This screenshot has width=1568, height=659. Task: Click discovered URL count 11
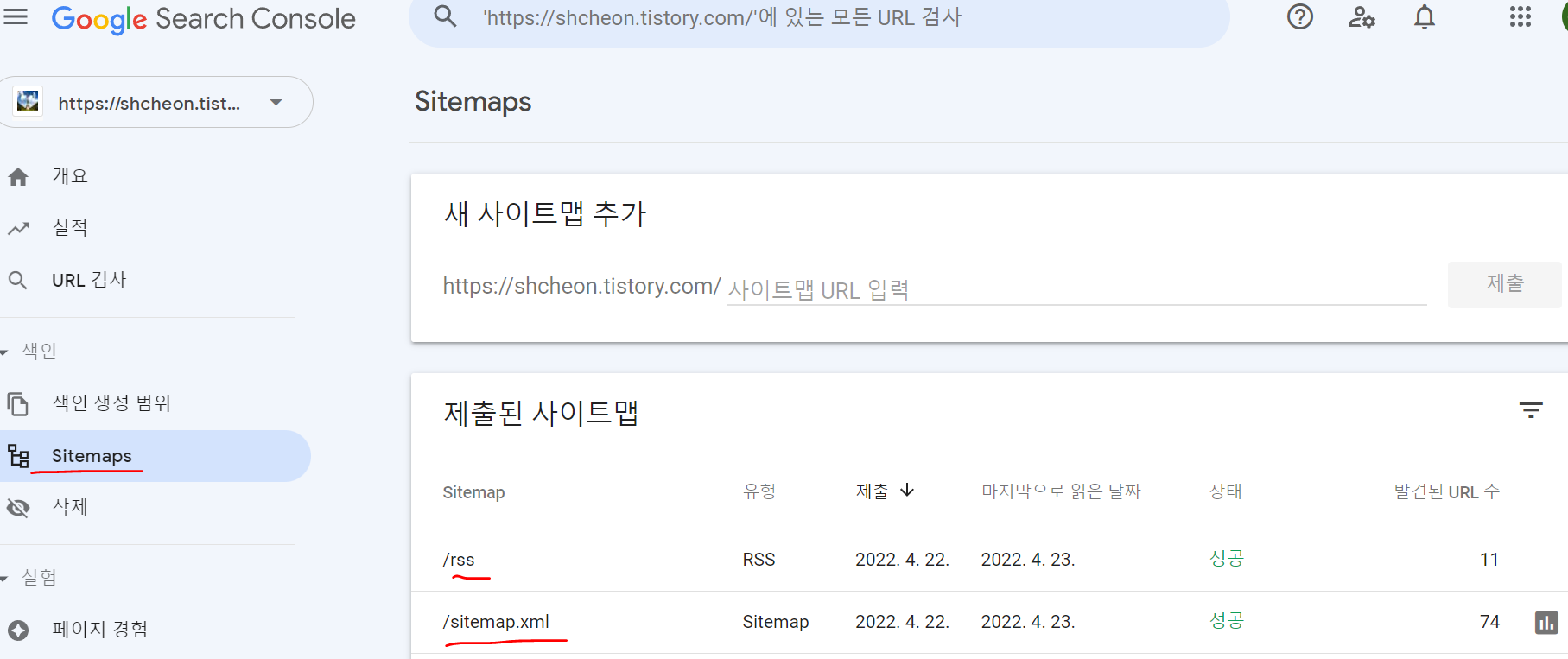1489,560
